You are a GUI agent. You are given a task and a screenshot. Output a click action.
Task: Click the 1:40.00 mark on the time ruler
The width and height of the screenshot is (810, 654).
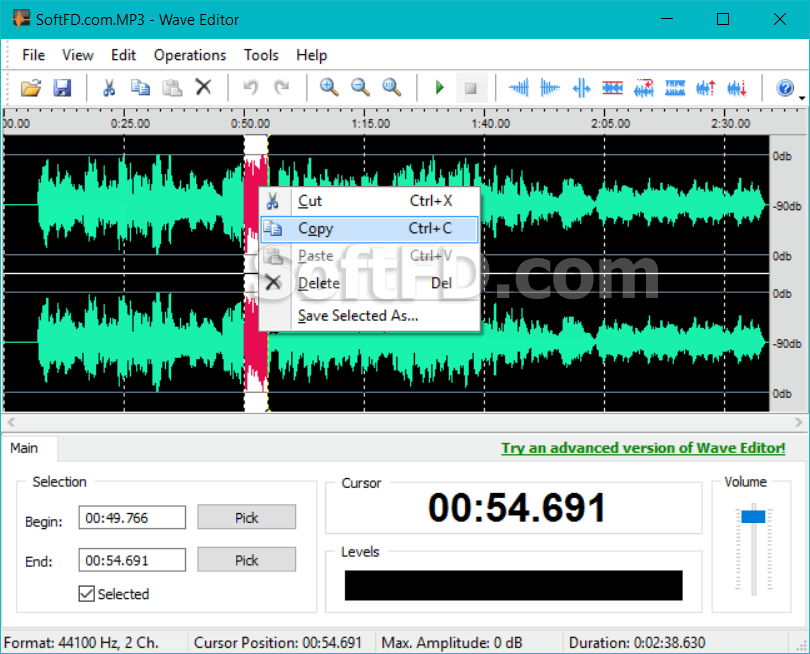(490, 123)
